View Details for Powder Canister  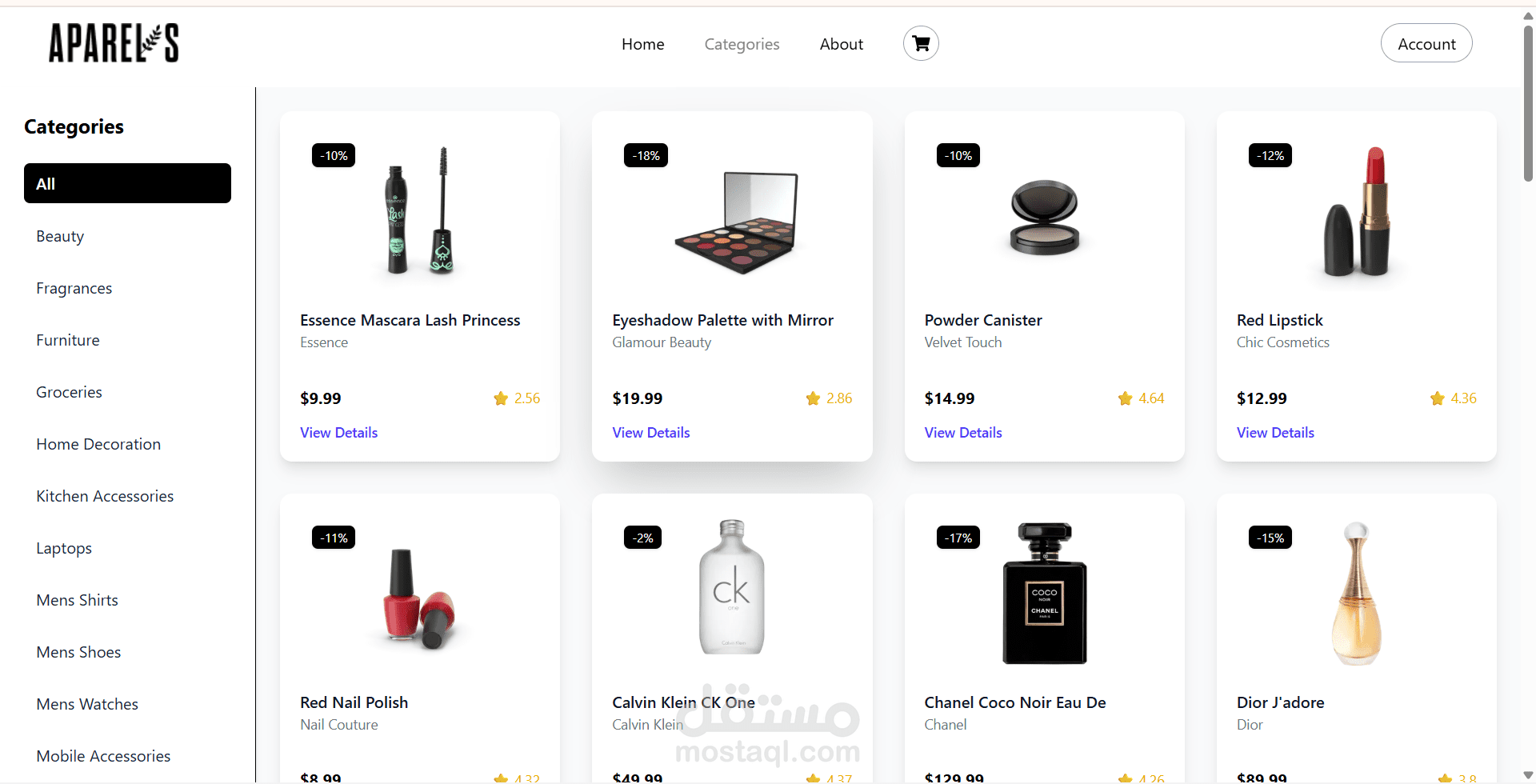click(962, 433)
